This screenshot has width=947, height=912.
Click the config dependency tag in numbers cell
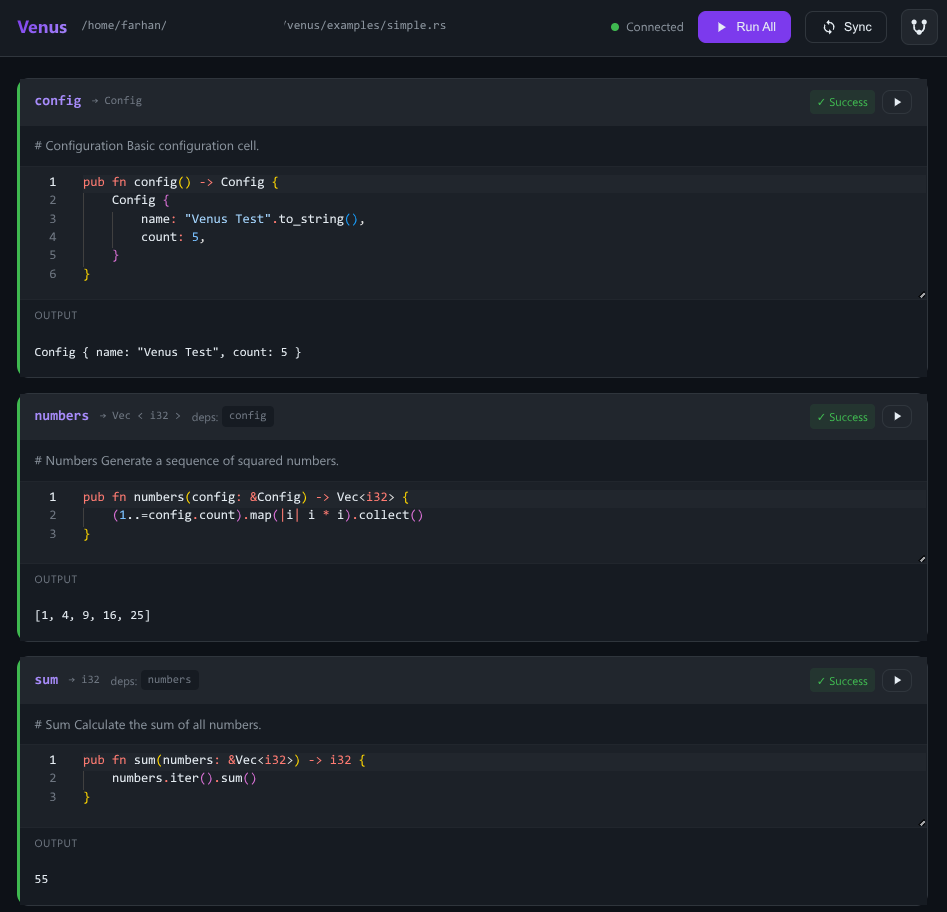click(x=248, y=416)
